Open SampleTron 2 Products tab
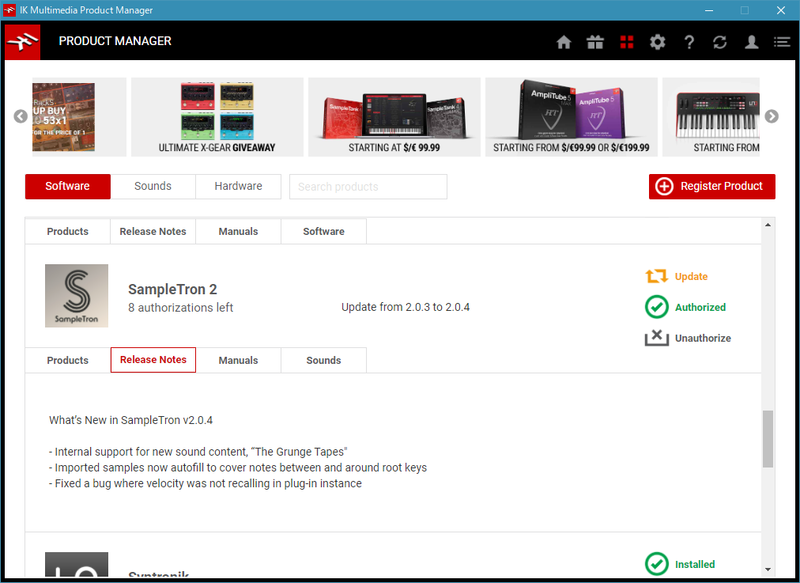 coord(67,360)
